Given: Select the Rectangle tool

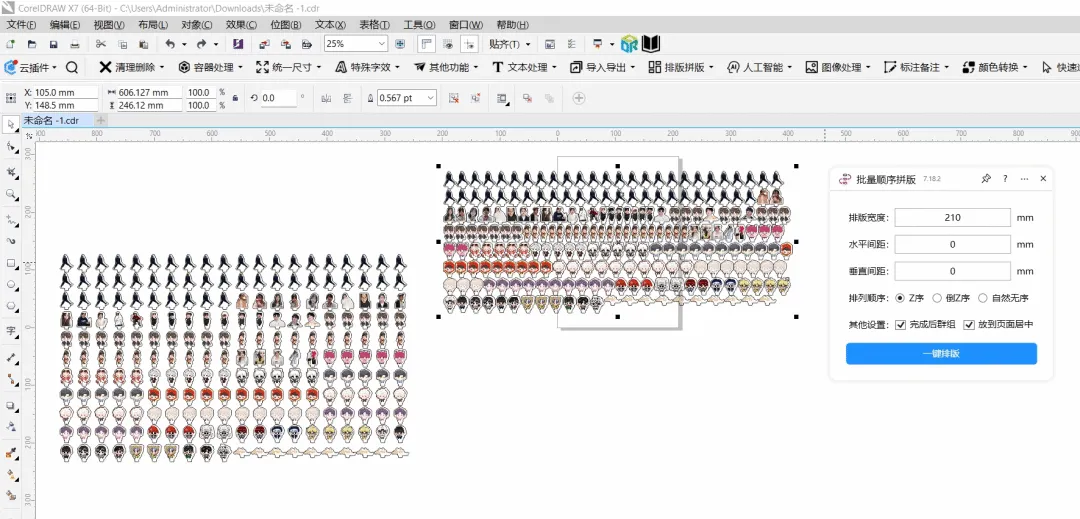Looking at the screenshot, I should tap(10, 263).
